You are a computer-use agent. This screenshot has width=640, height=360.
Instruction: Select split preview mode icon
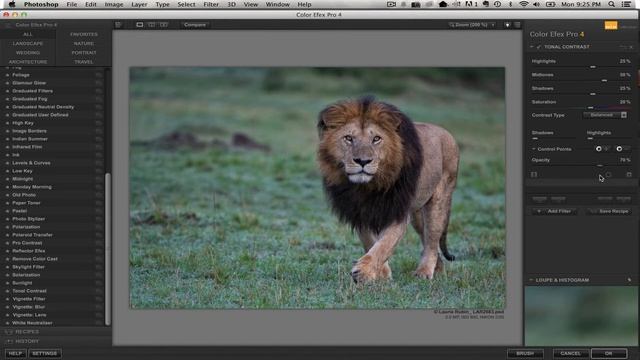(151, 25)
